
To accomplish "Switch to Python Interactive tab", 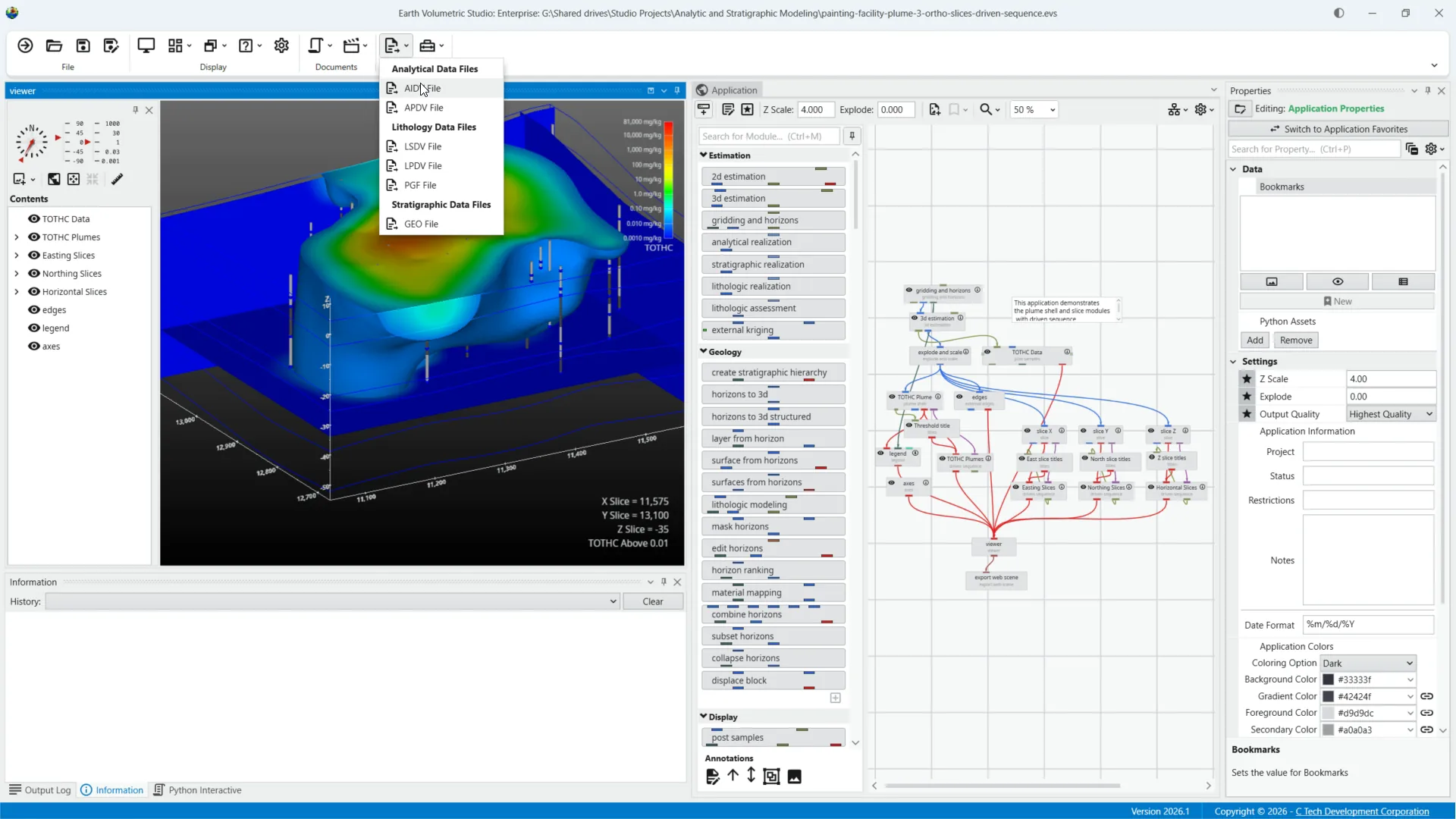I will 197,789.
